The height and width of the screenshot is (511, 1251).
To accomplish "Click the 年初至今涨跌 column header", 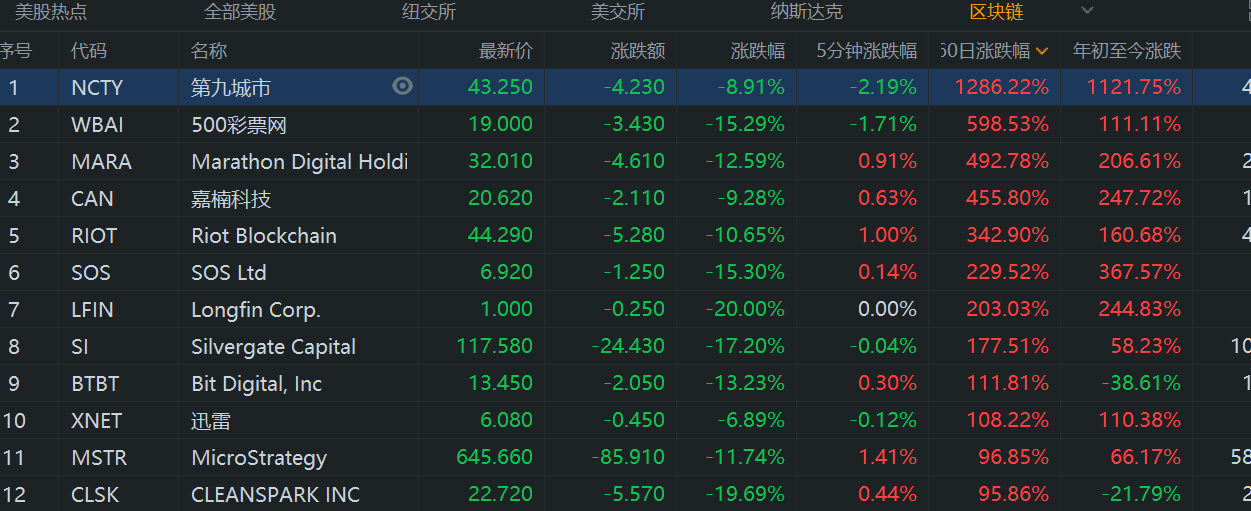I will [x=1126, y=51].
